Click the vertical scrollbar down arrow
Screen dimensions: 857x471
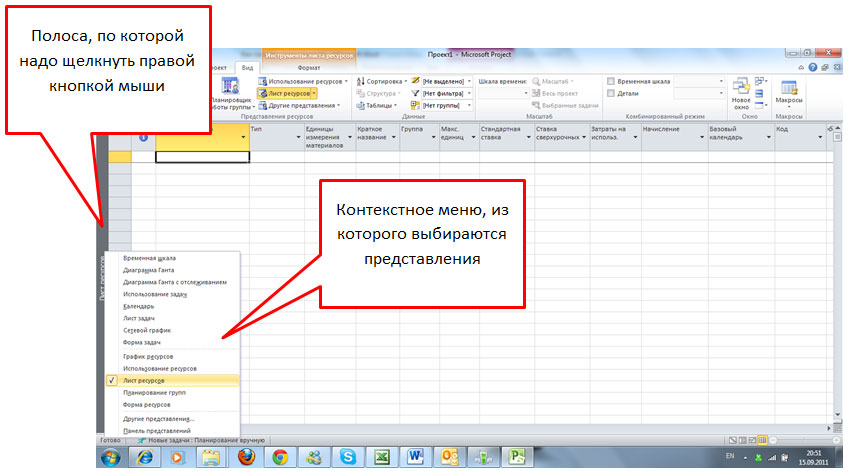[838, 415]
